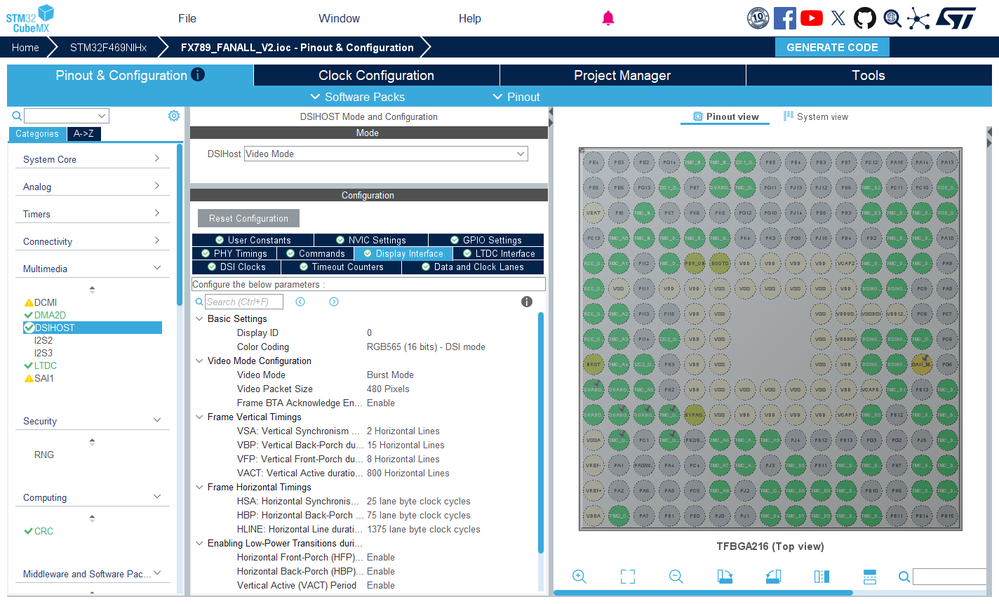This screenshot has width=999, height=604.
Task: Open the X (Twitter) icon link
Action: pos(838,18)
